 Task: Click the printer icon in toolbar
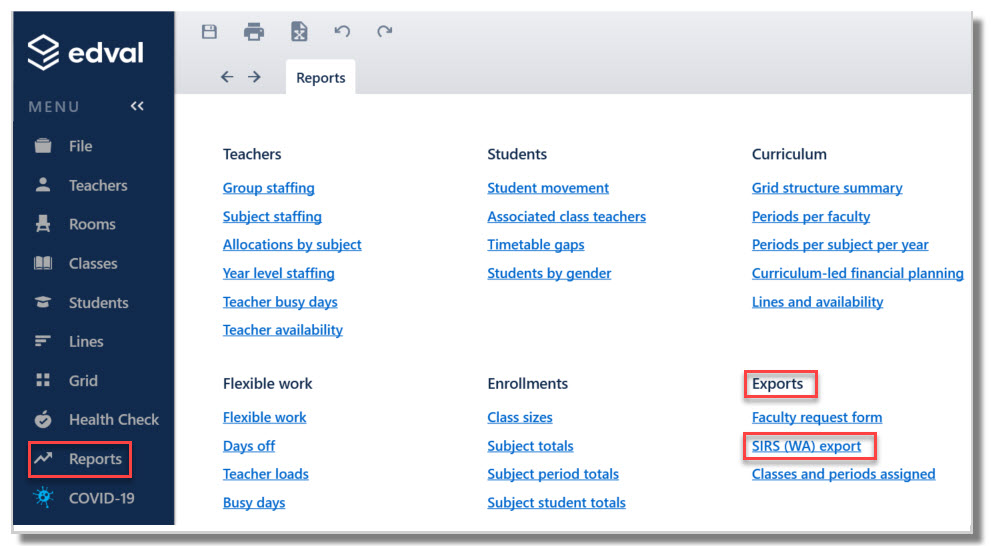(254, 32)
